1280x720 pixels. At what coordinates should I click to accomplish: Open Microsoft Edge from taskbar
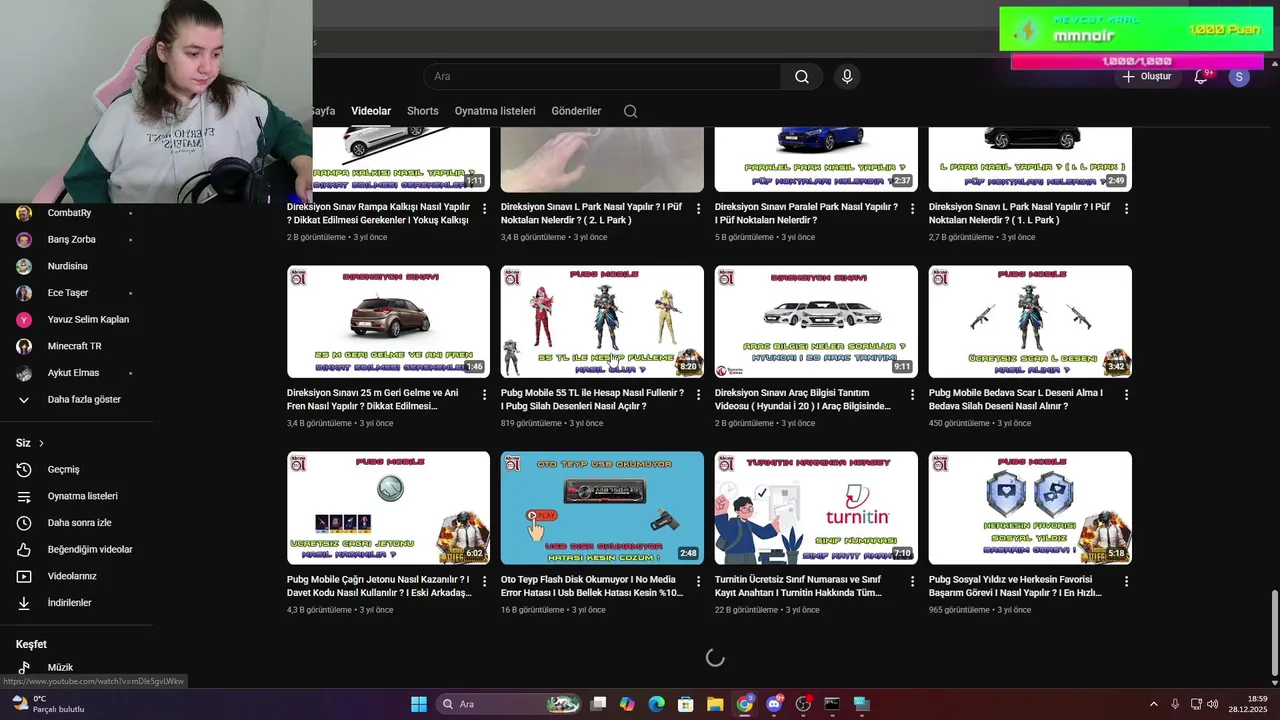point(656,704)
